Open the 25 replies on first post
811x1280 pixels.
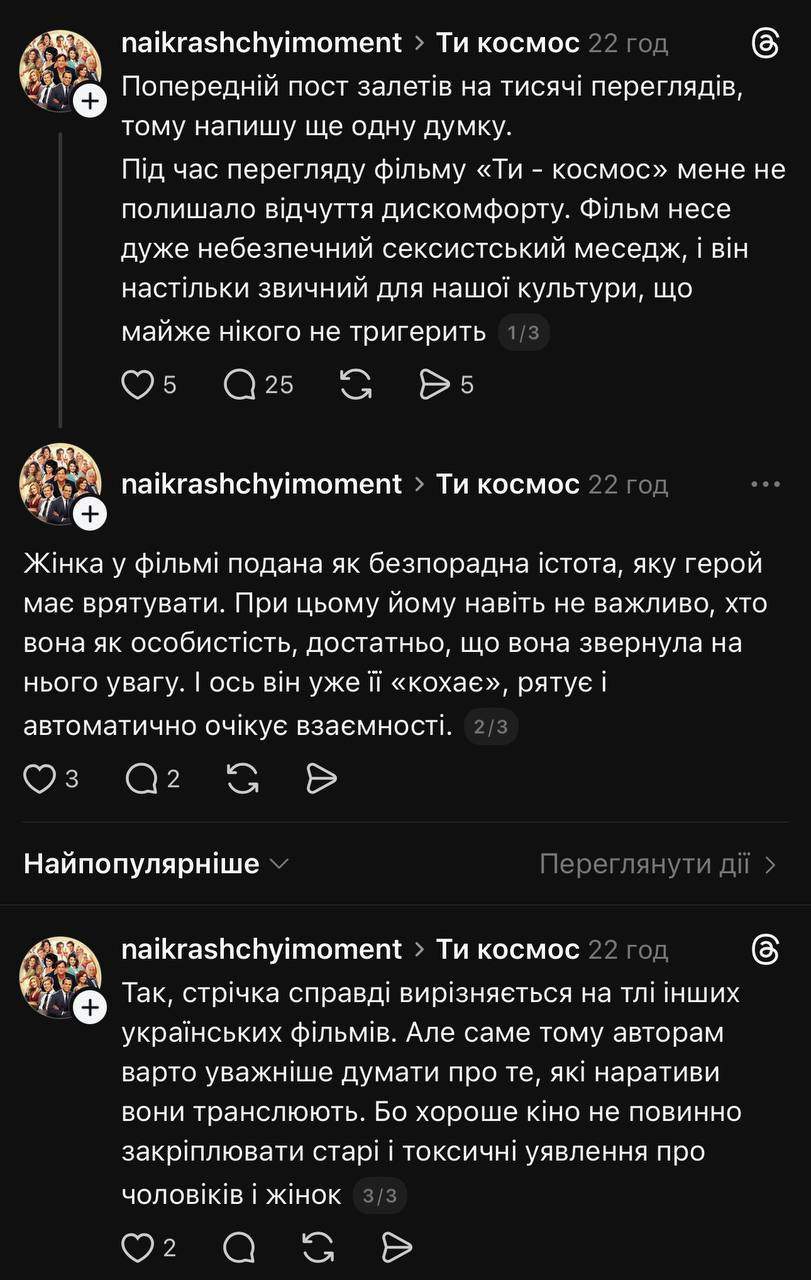pos(240,384)
